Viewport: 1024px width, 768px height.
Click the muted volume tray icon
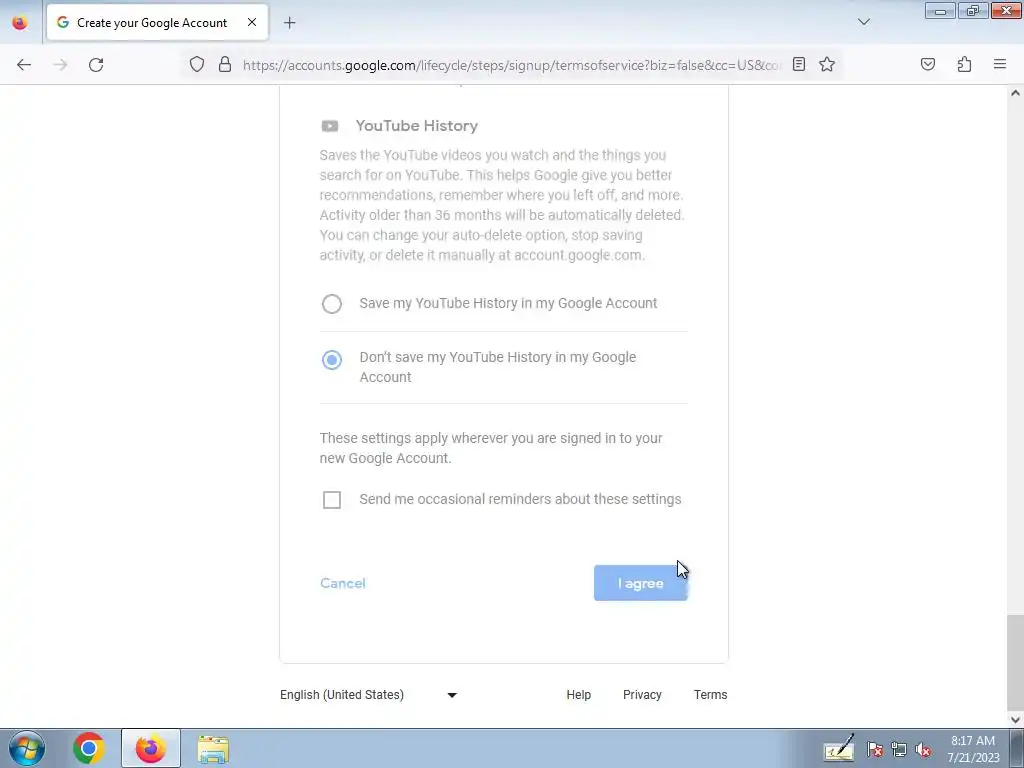click(x=923, y=750)
